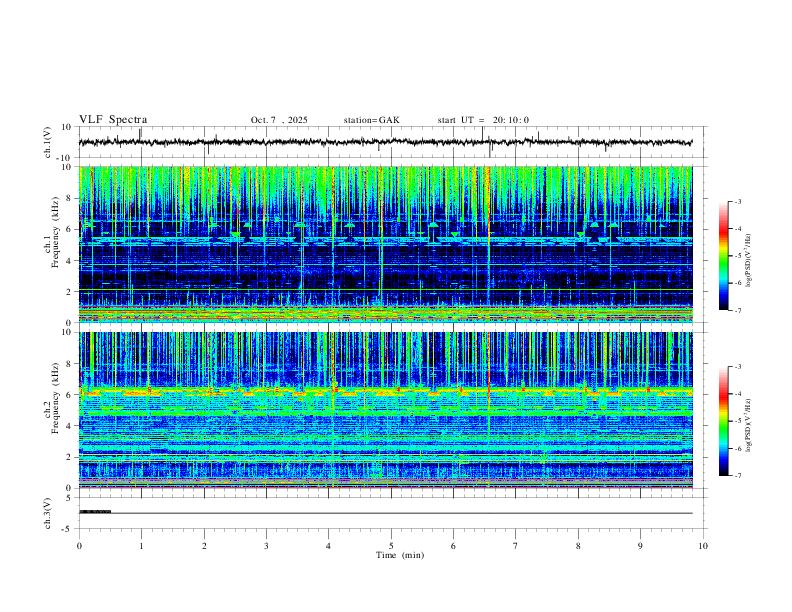Click the ch.3 flat signal line

pyautogui.click(x=385, y=513)
